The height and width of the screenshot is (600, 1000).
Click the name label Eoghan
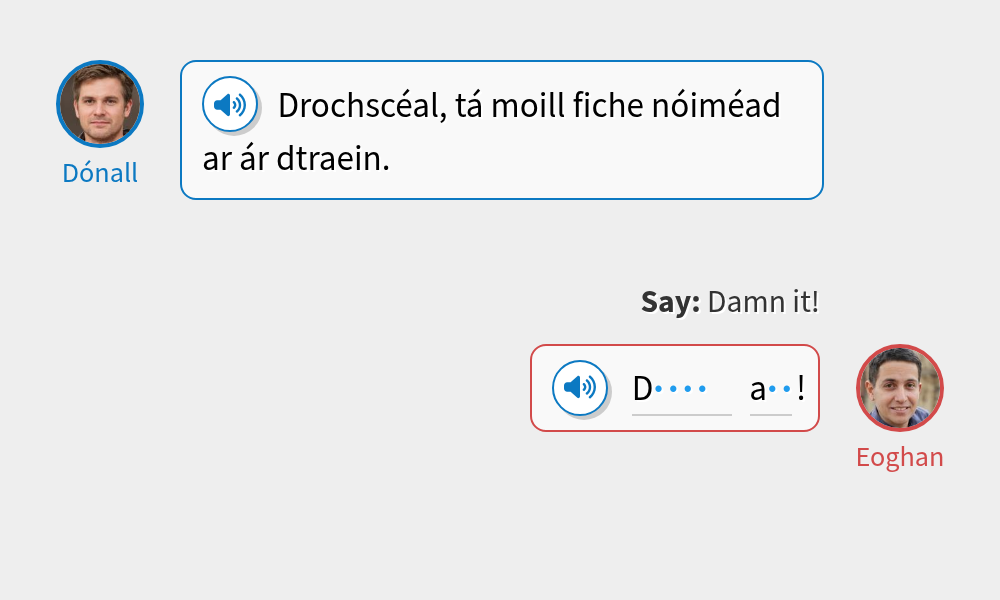coord(900,456)
